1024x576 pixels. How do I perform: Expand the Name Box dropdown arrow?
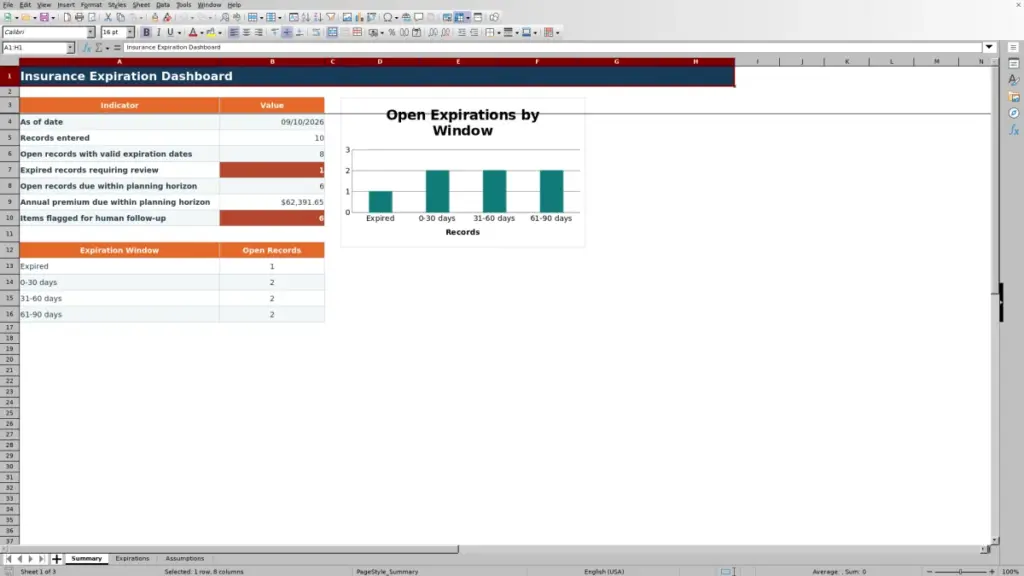coord(70,48)
